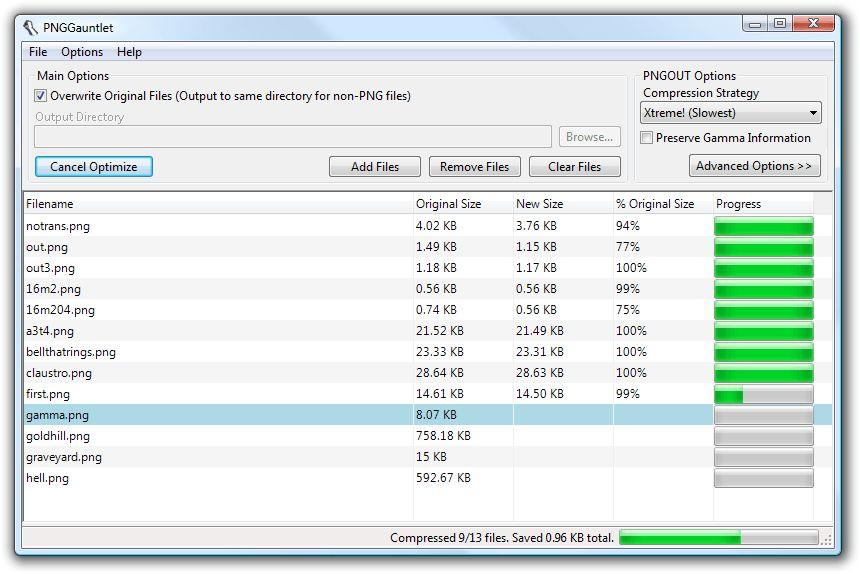
Task: Select the out.png file row
Action: click(x=428, y=247)
